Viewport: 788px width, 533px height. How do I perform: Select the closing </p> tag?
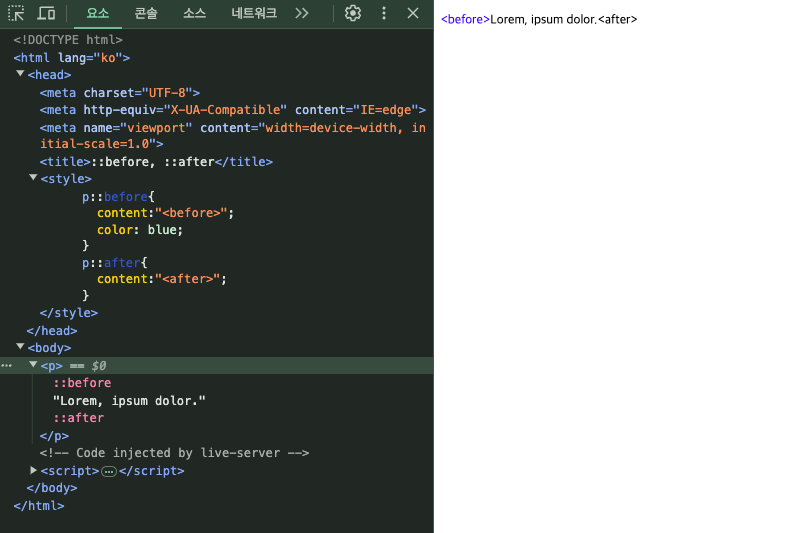[54, 436]
